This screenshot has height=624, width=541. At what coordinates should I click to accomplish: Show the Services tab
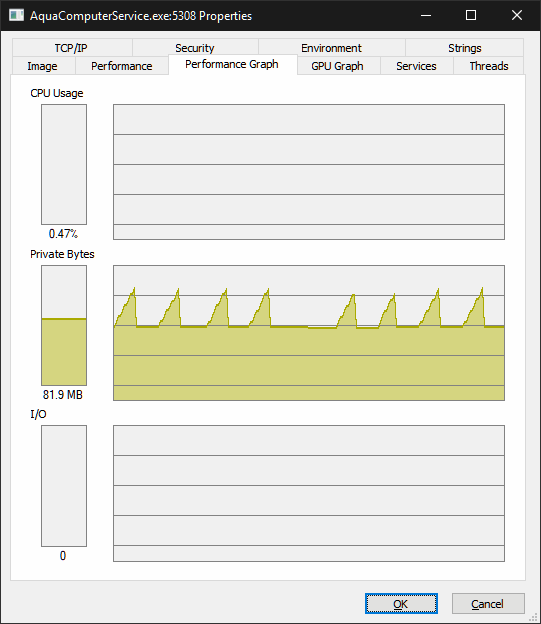[416, 66]
